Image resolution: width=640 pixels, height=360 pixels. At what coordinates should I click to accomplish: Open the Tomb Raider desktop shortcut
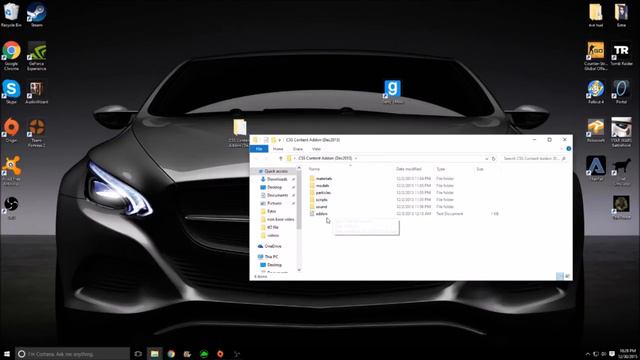coord(621,53)
